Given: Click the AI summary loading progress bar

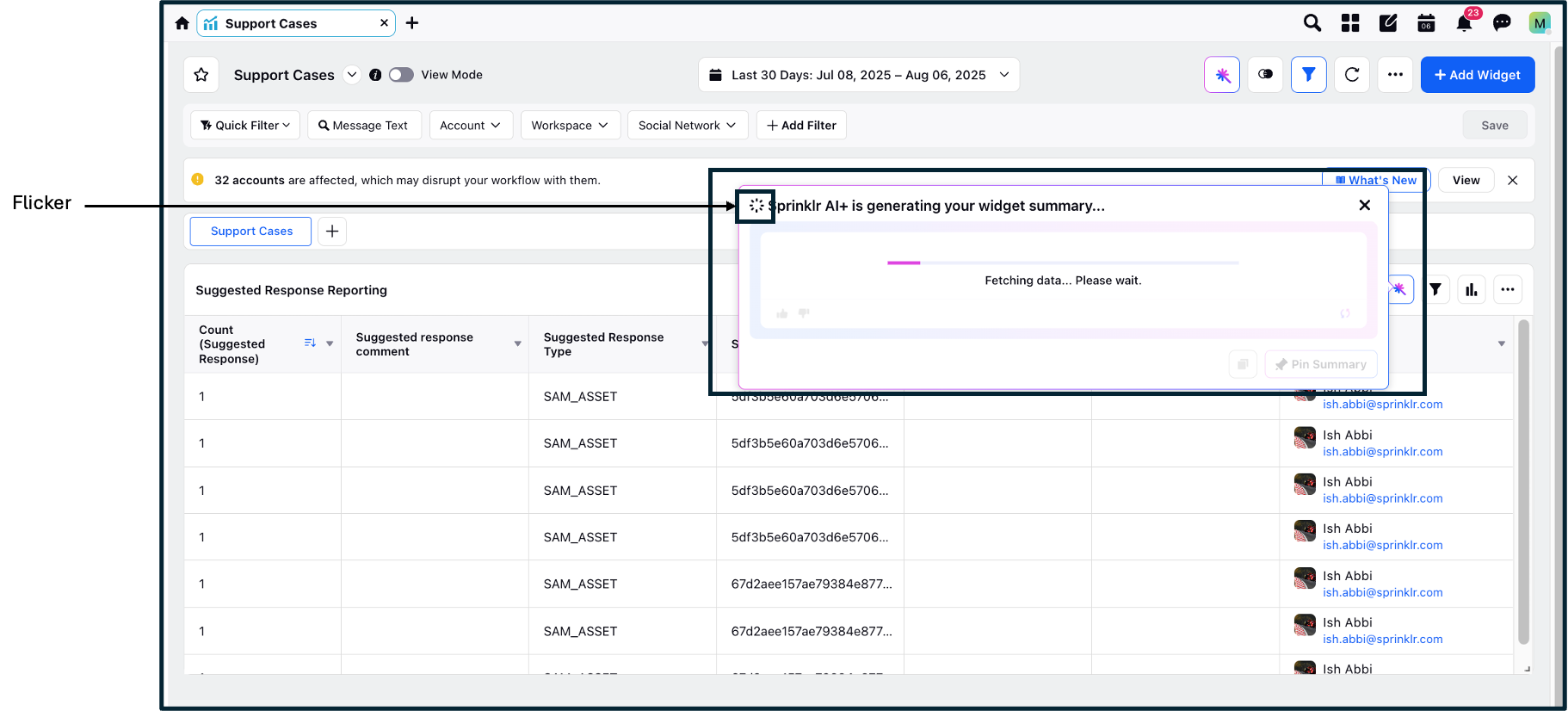Looking at the screenshot, I should 1063,263.
